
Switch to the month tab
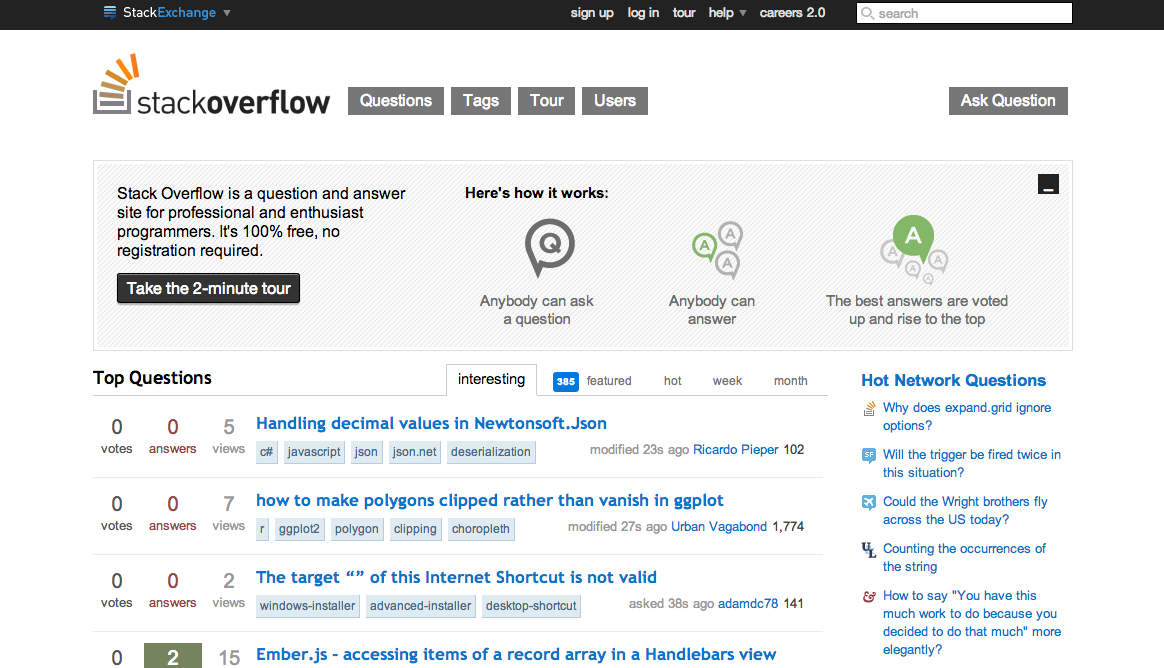click(x=791, y=381)
